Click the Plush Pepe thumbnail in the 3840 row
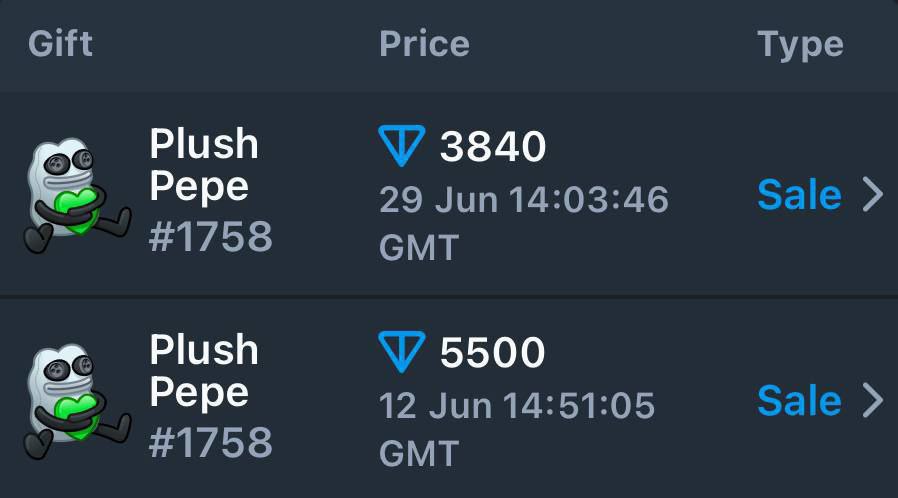The image size is (898, 498). [x=77, y=196]
